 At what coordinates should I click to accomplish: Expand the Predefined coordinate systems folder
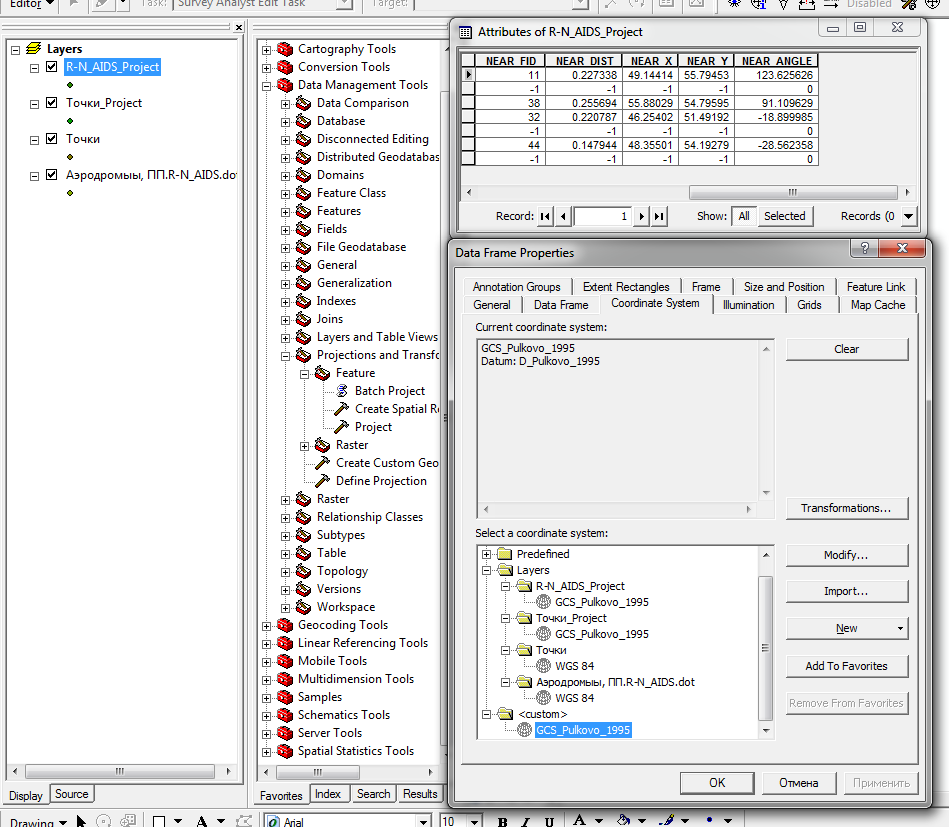click(x=487, y=554)
